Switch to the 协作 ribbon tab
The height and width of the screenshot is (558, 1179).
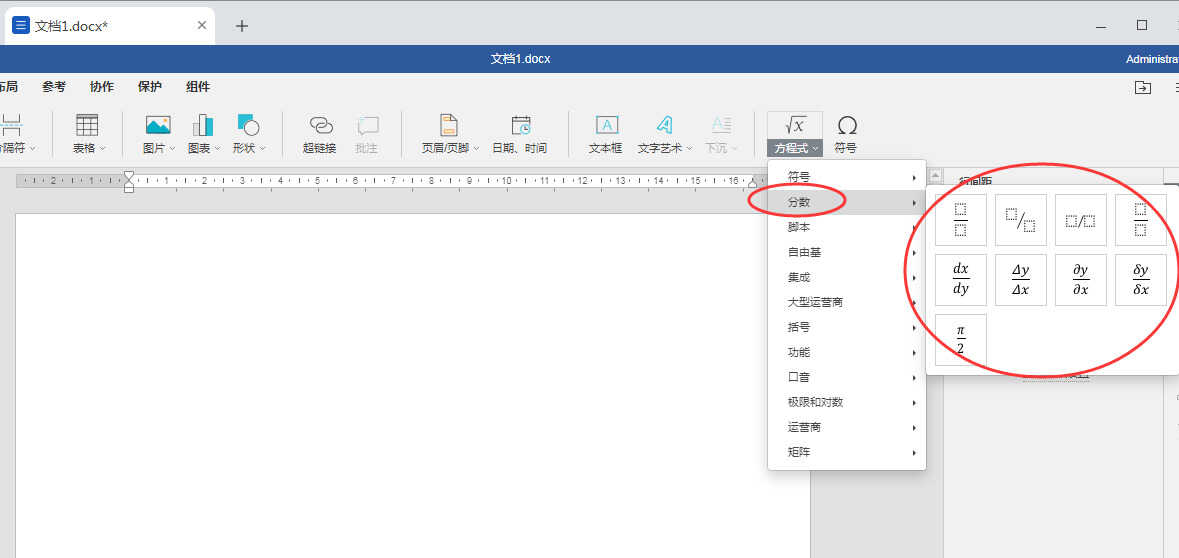pos(102,86)
